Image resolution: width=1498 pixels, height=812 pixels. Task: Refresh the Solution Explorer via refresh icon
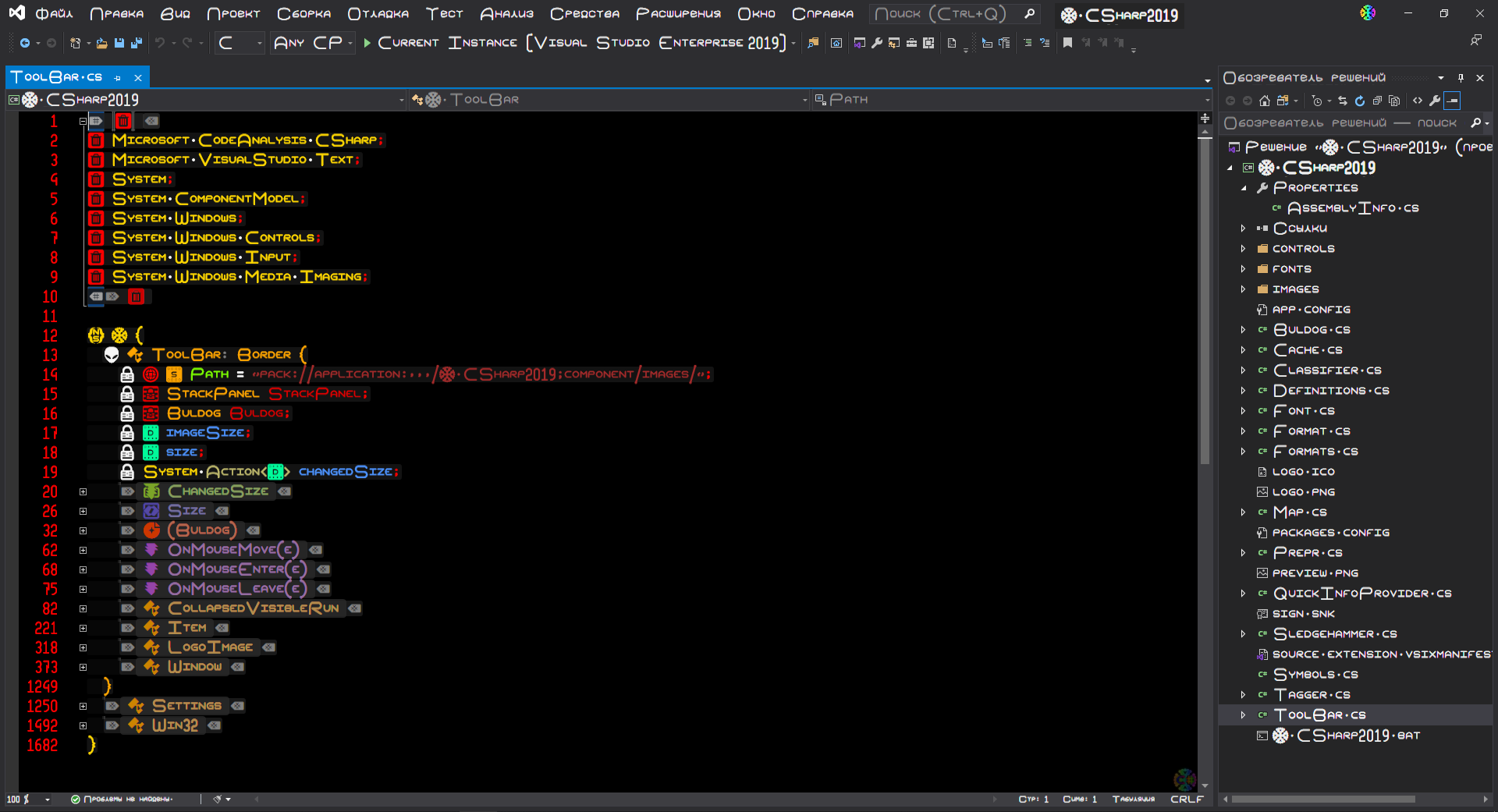click(1360, 100)
